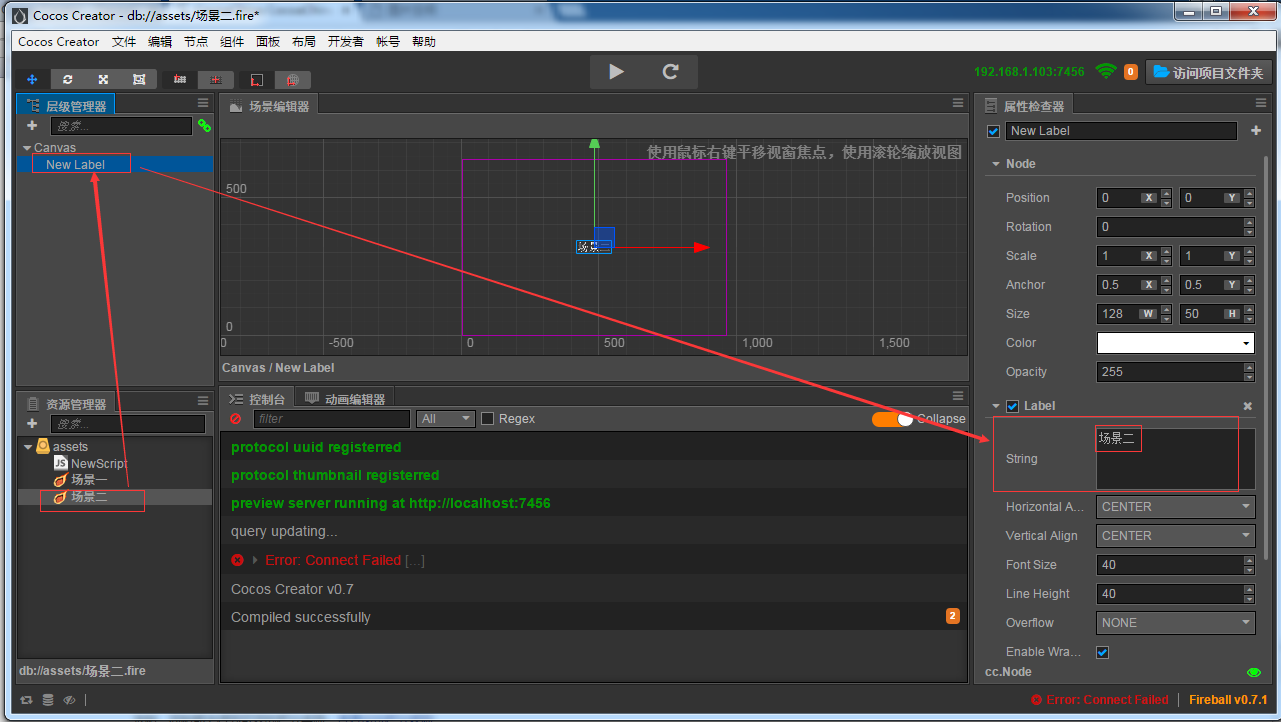Open the assets panel hamburger menu

click(x=203, y=403)
